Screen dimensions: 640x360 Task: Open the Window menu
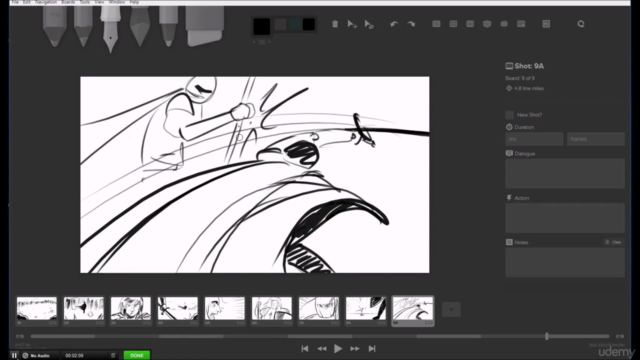coord(117,2)
